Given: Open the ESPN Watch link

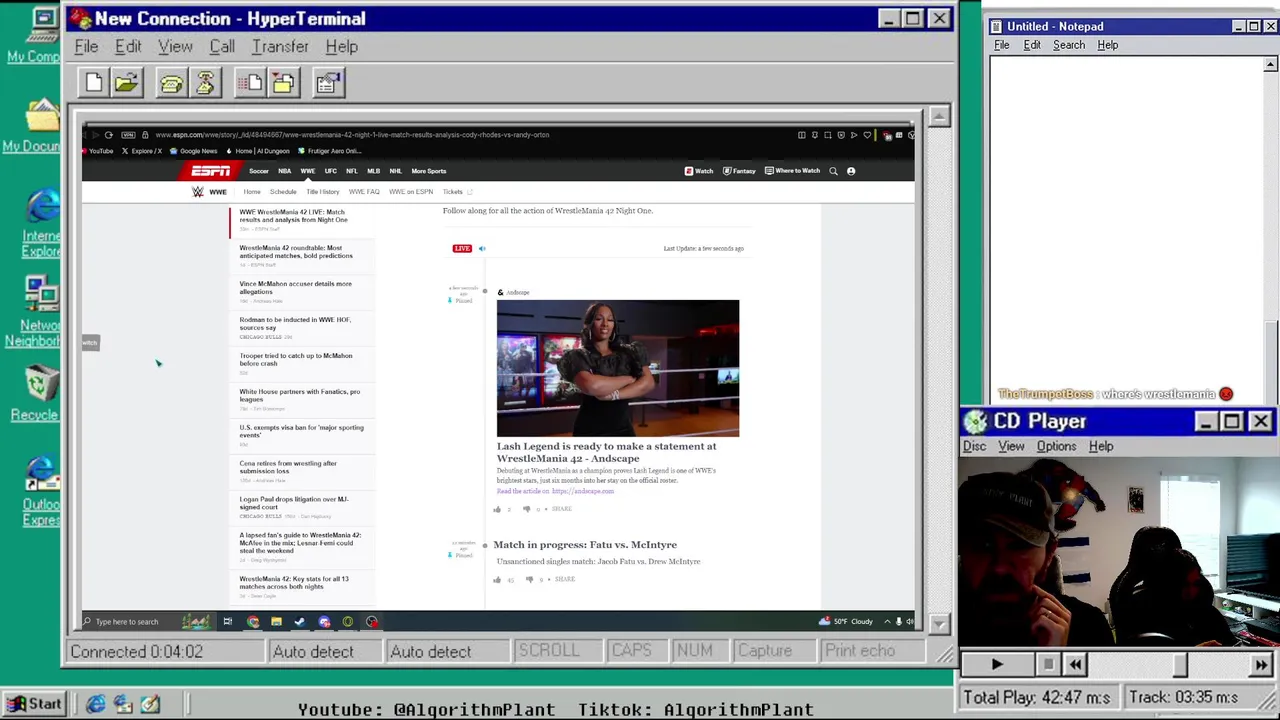Looking at the screenshot, I should tap(699, 171).
